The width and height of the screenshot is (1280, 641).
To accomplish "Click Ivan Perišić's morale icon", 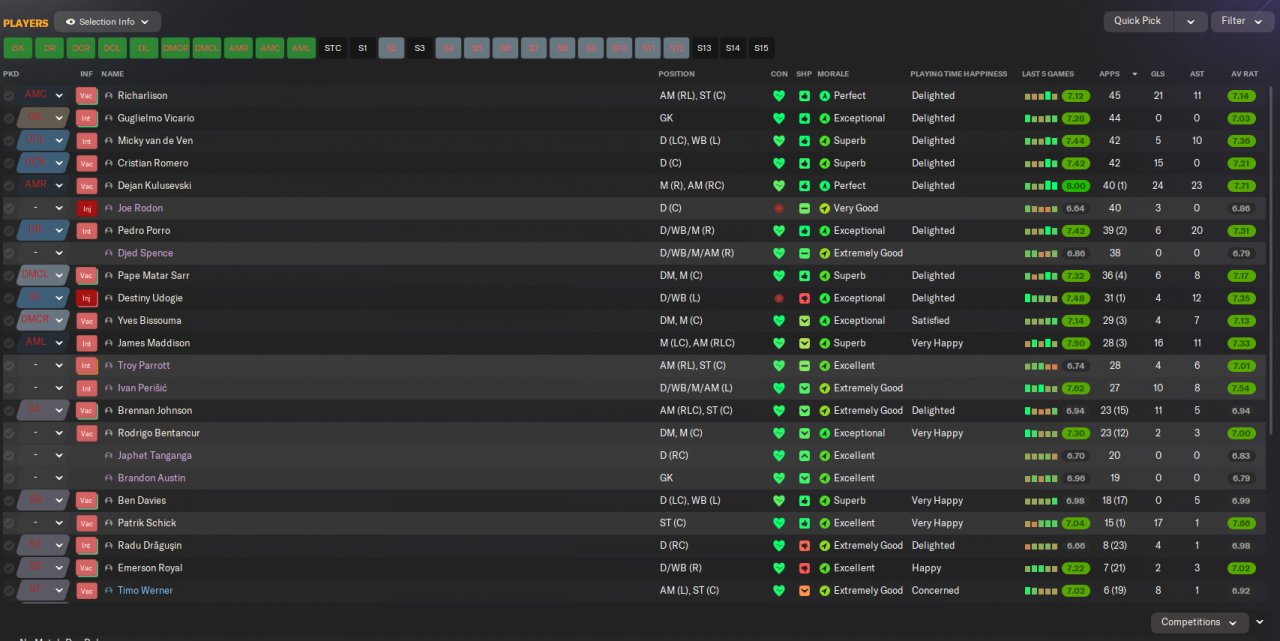I will tap(825, 388).
